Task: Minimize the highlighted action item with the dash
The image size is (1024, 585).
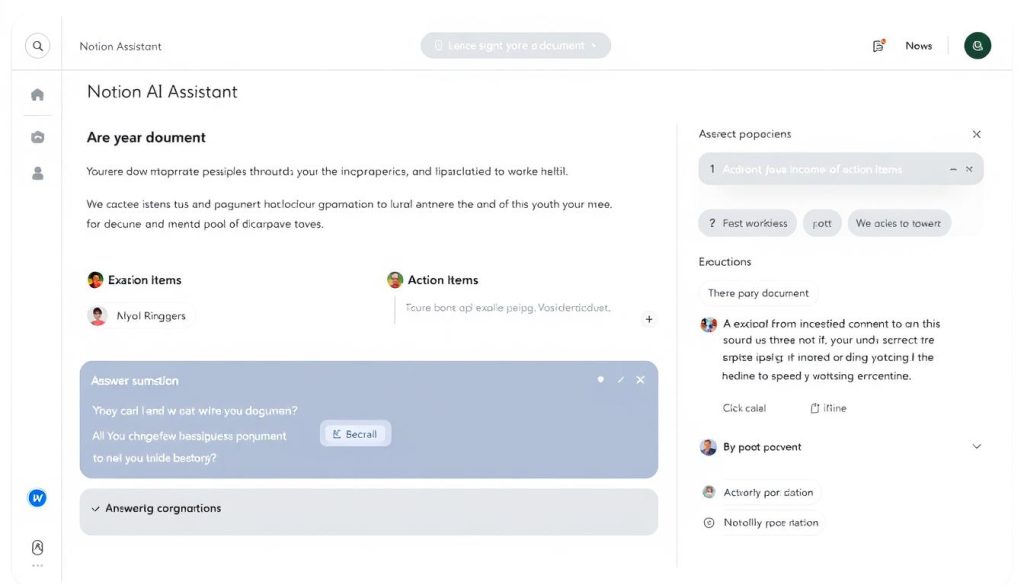Action: pyautogui.click(x=953, y=169)
